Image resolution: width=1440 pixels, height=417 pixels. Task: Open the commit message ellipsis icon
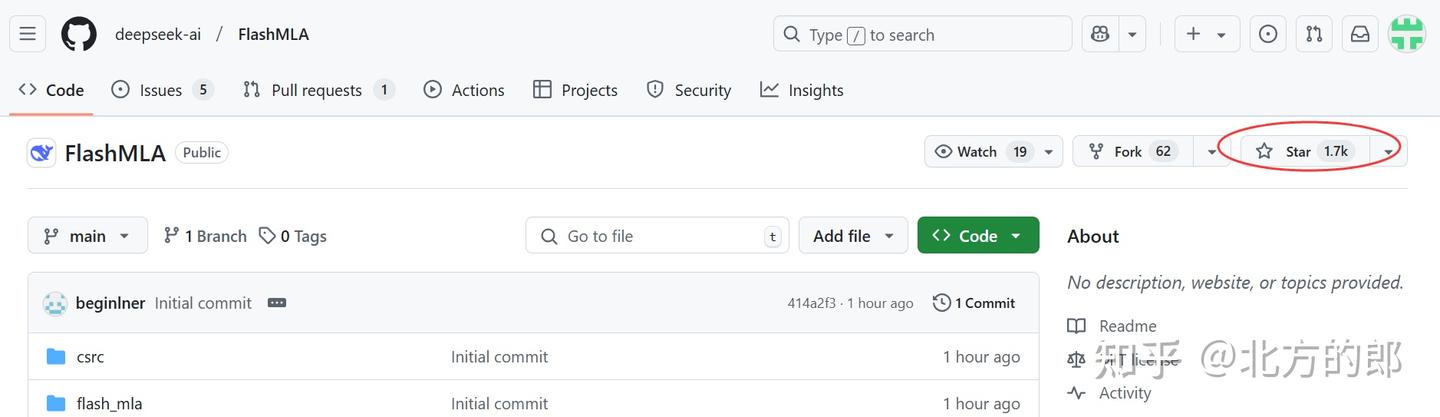pyautogui.click(x=277, y=303)
